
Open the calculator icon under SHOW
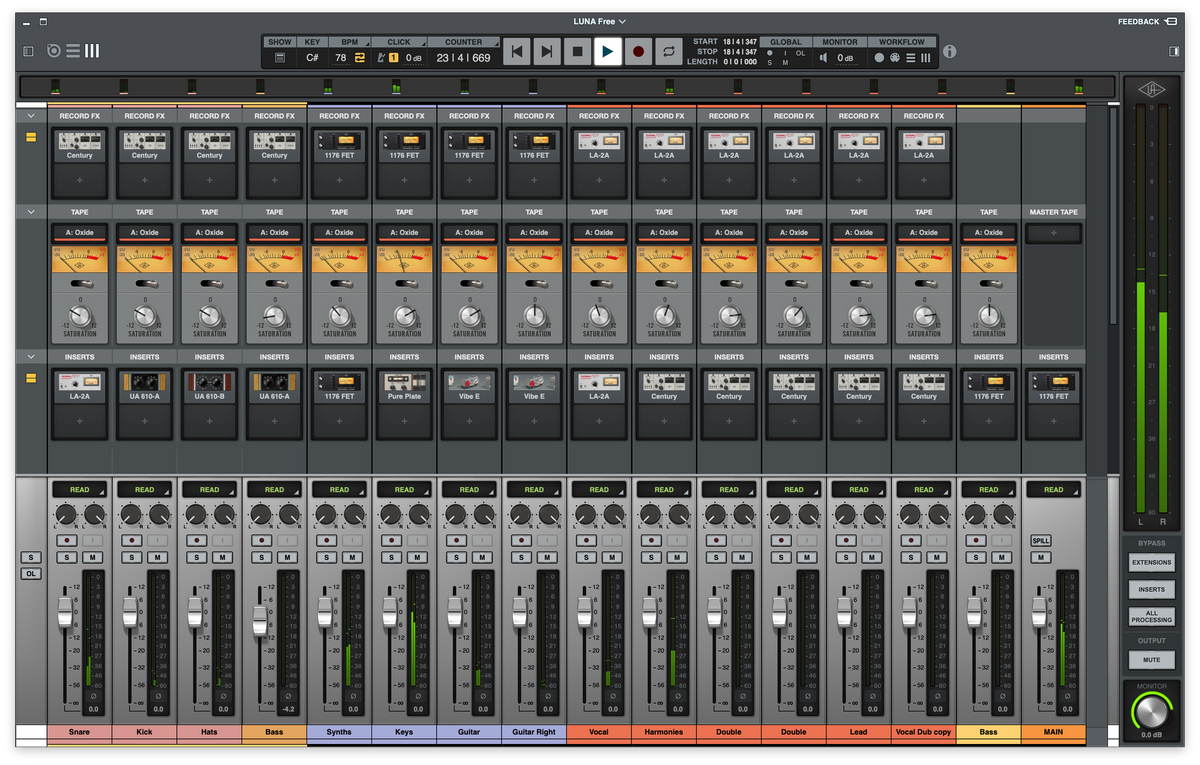(280, 58)
